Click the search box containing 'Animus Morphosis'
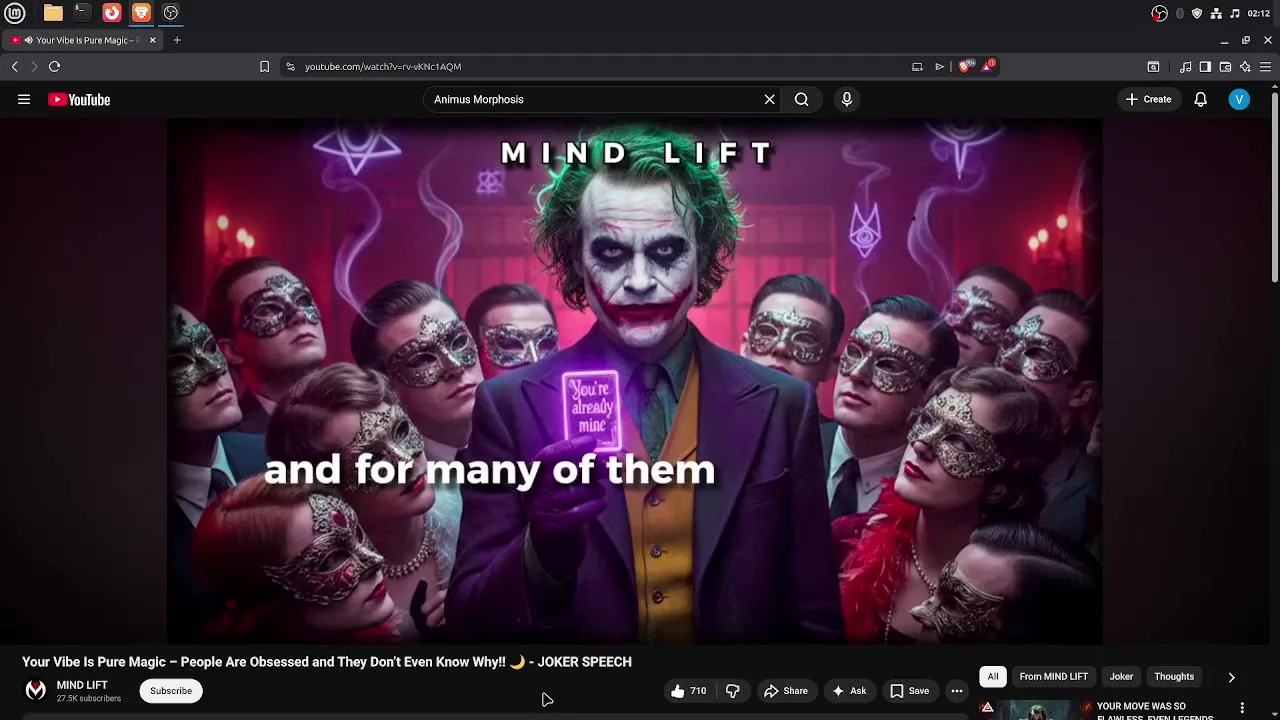This screenshot has height=720, width=1280. pos(594,99)
